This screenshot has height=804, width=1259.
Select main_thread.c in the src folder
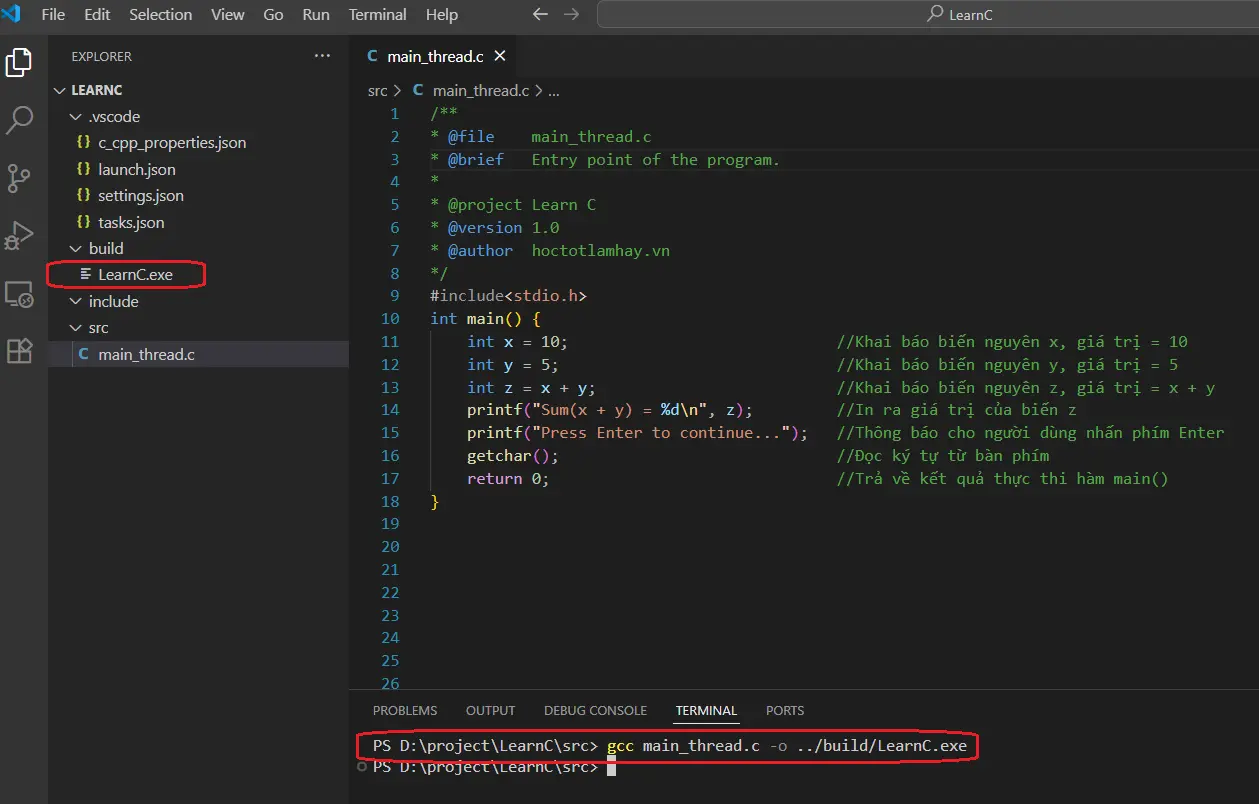click(146, 354)
